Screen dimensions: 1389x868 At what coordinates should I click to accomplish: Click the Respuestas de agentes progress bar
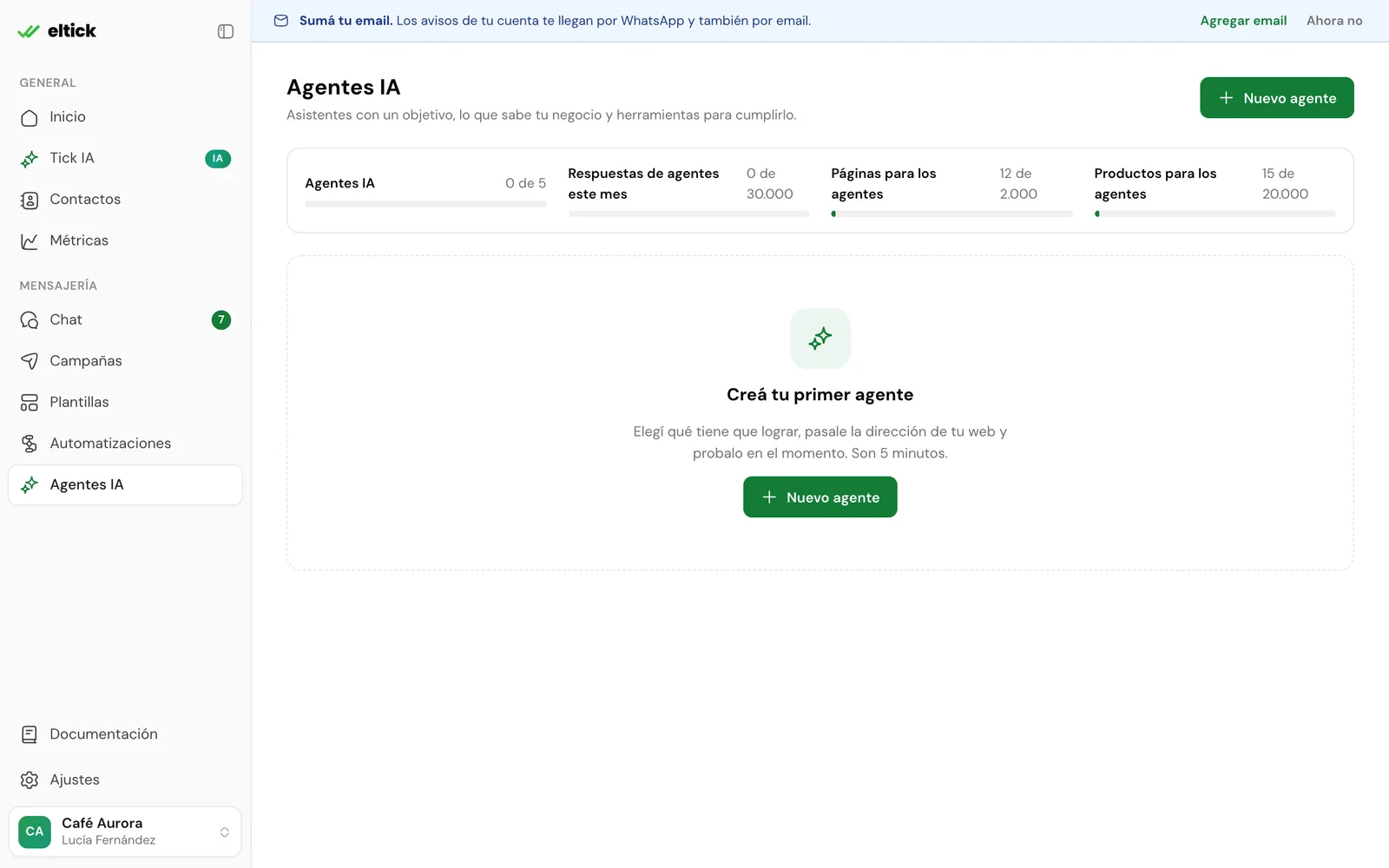688,214
